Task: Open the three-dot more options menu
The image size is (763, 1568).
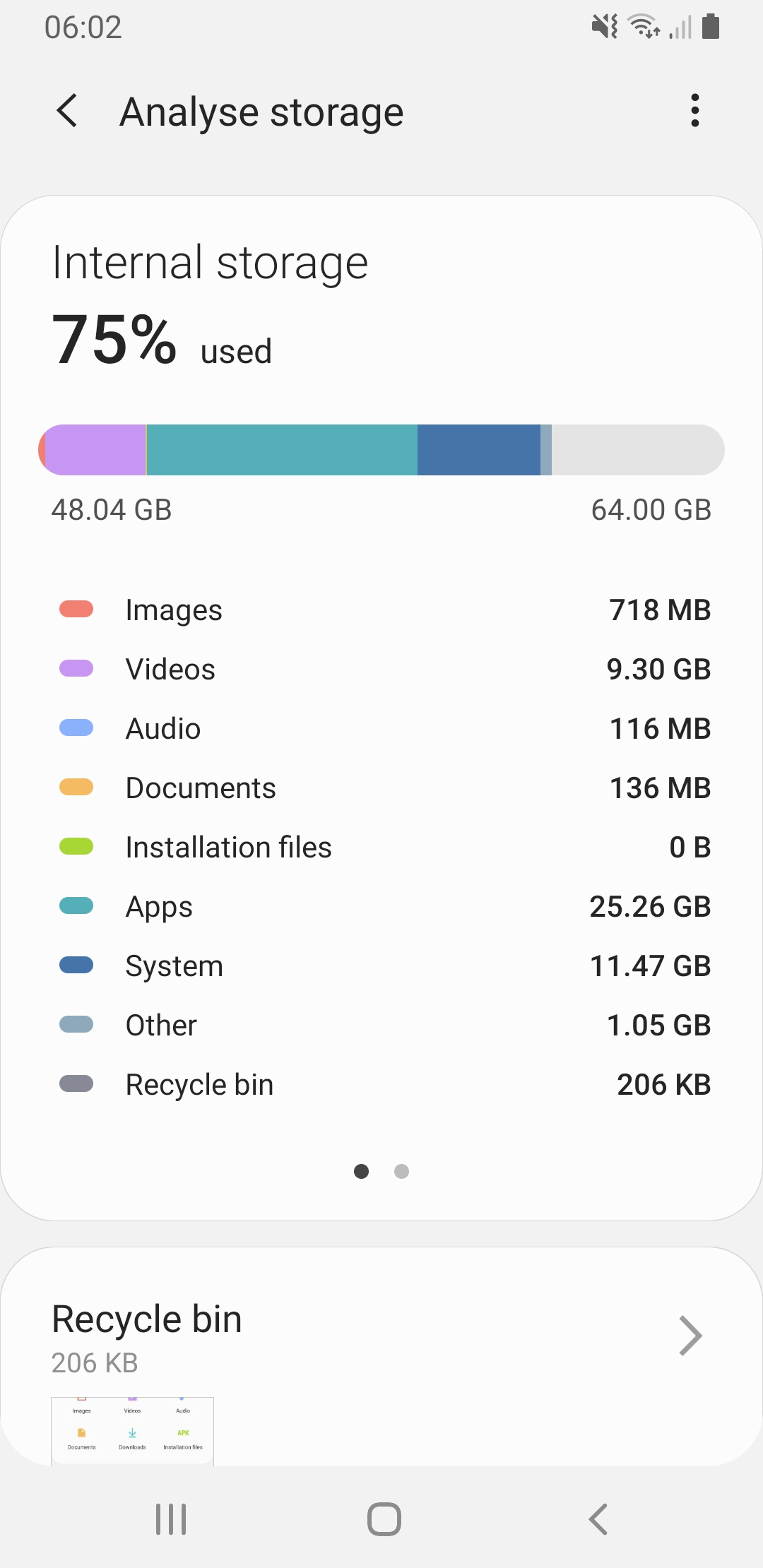Action: click(x=695, y=111)
